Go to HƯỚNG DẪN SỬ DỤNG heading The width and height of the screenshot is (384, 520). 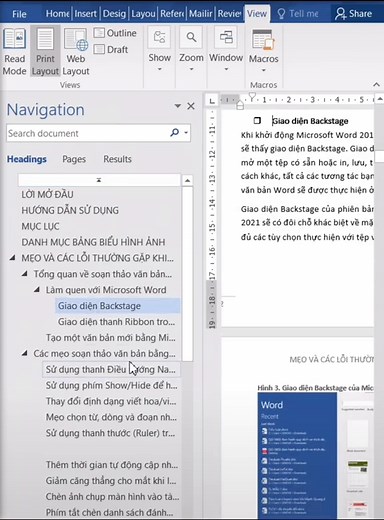(x=70, y=210)
